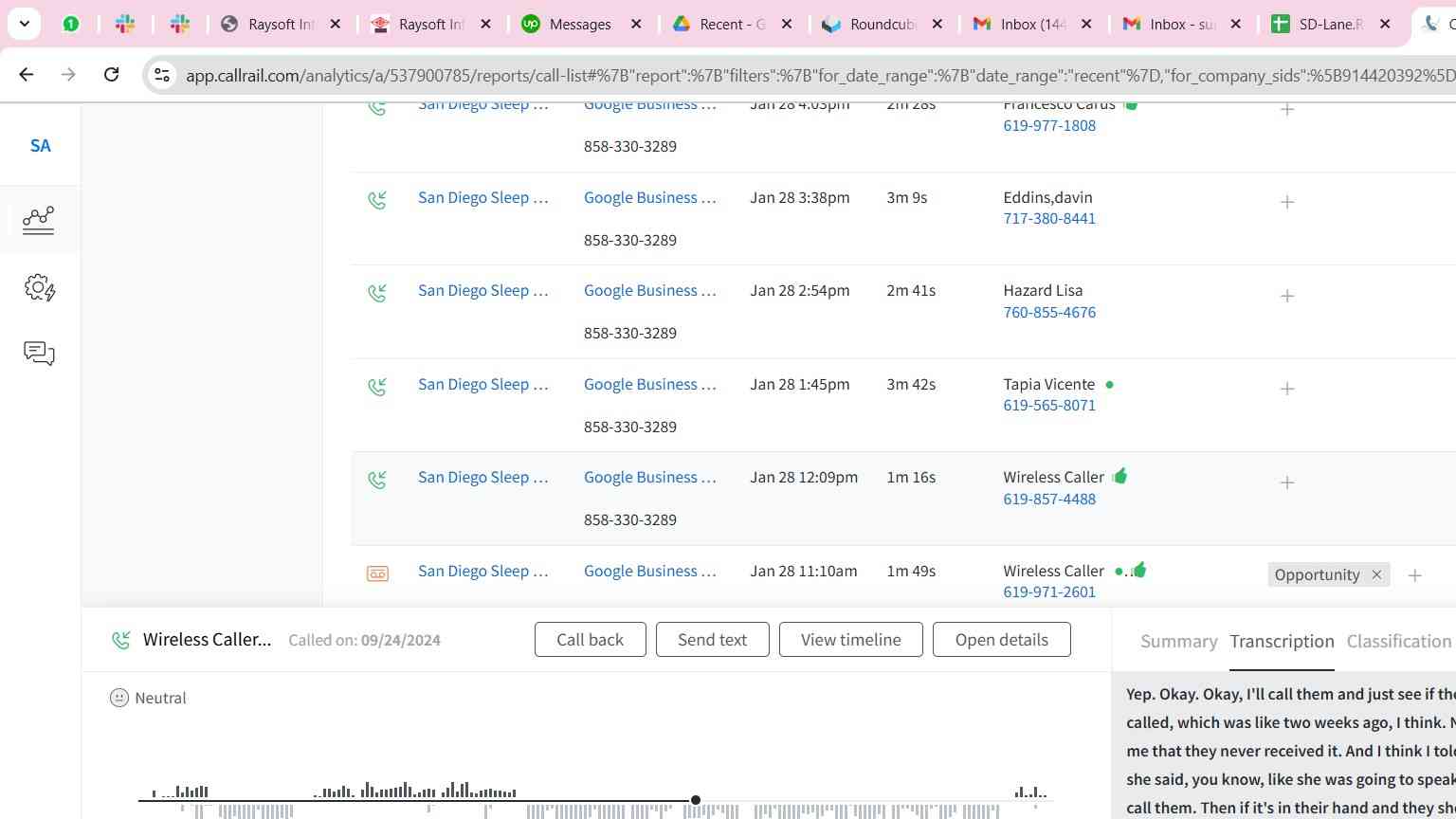This screenshot has height=819, width=1456.
Task: Remove the Opportunity tag
Action: pyautogui.click(x=1376, y=574)
